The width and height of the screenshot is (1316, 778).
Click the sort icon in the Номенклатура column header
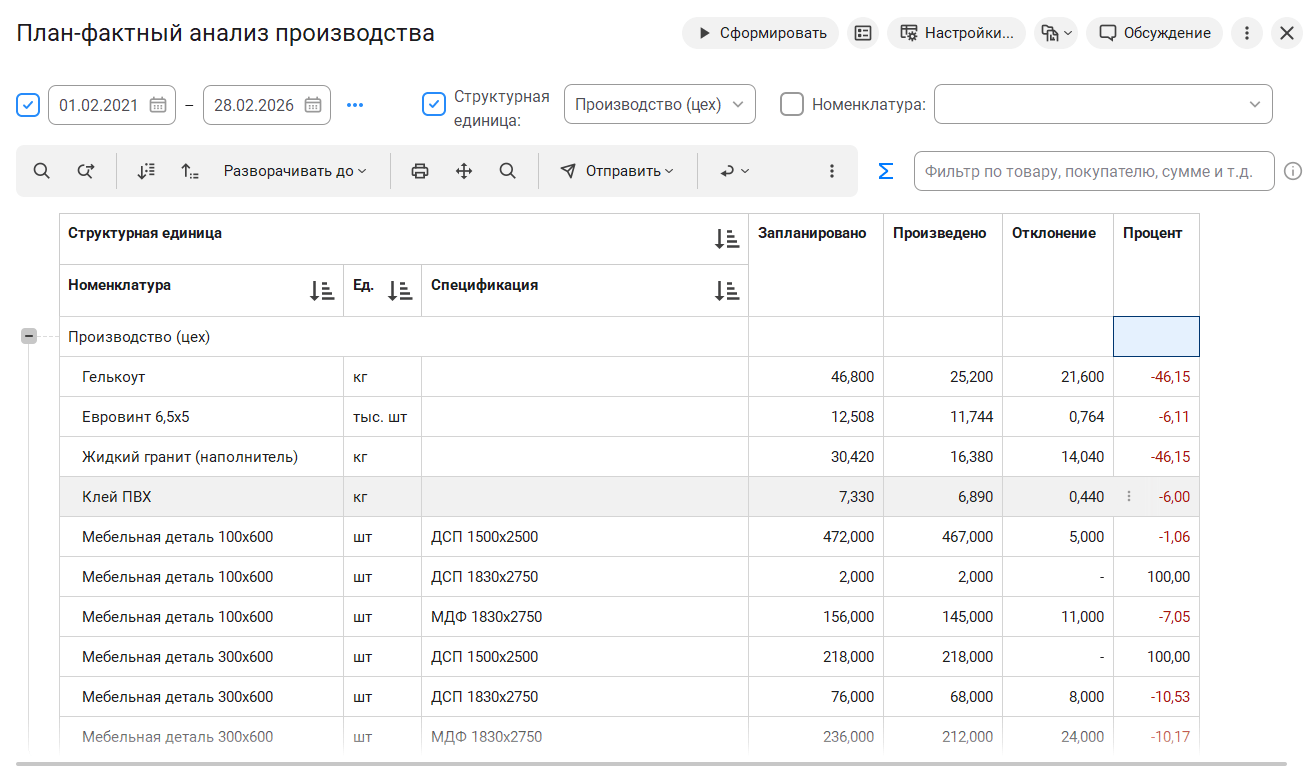(321, 291)
